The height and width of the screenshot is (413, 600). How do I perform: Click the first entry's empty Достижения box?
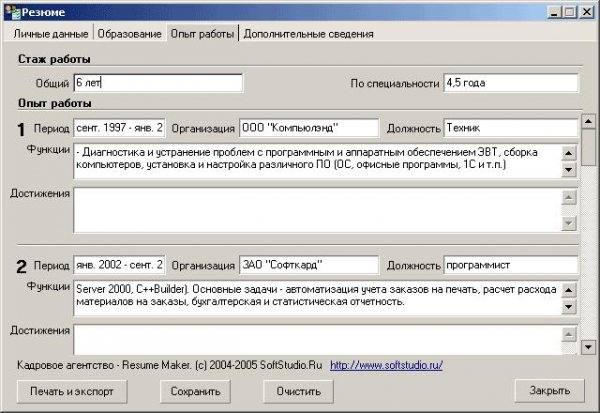[x=315, y=210]
